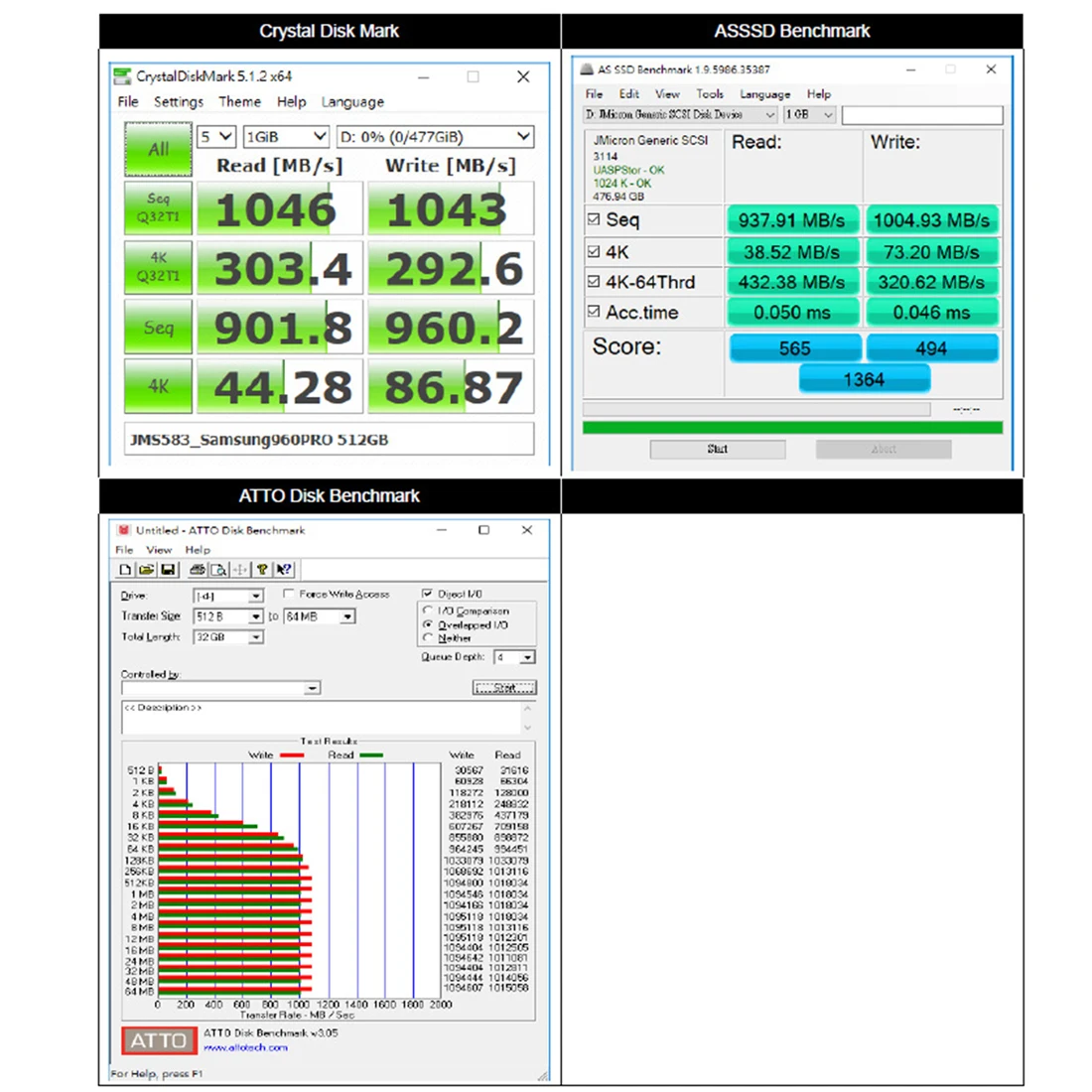Click the Start button in ATTO Disk Benchmark

click(x=504, y=688)
